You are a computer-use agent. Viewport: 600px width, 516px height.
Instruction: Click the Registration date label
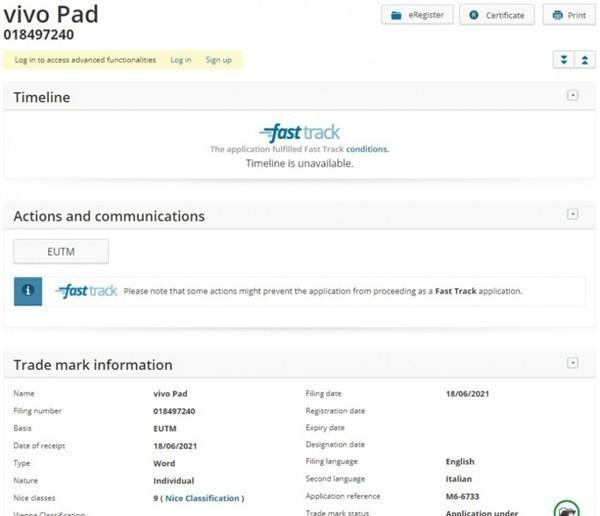335,411
